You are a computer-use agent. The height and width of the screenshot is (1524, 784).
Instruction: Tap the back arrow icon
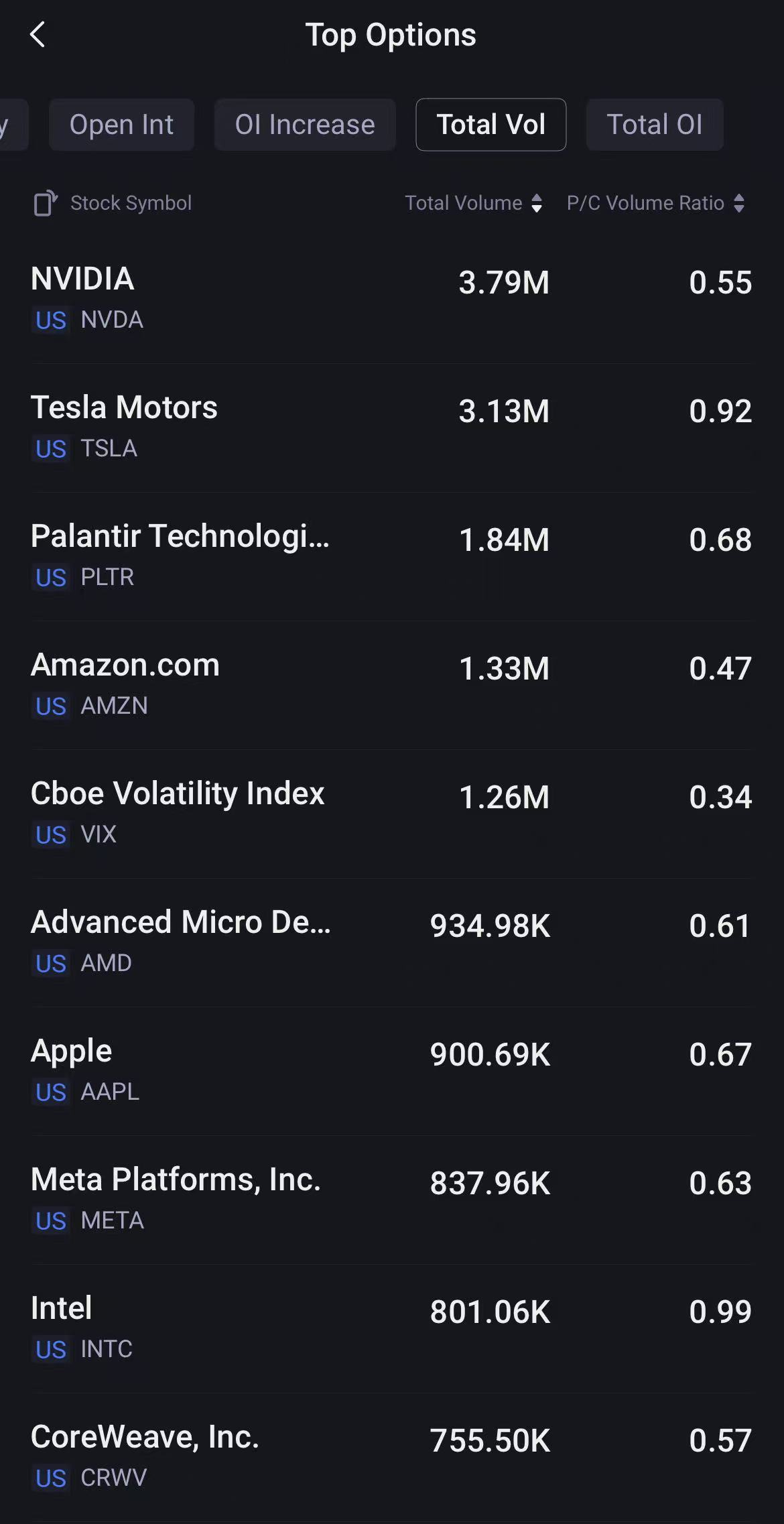(38, 35)
